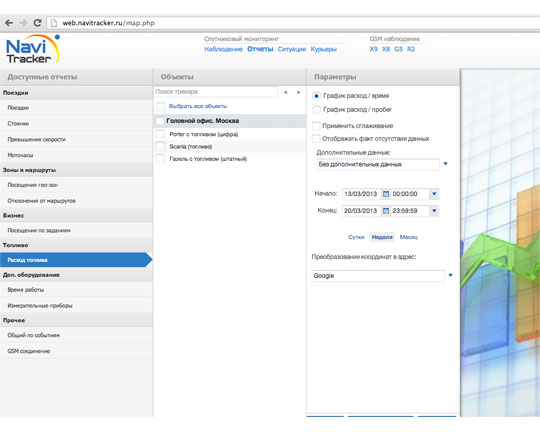Click the end time field 23:59:59
Image resolution: width=540 pixels, height=432 pixels.
(x=410, y=210)
